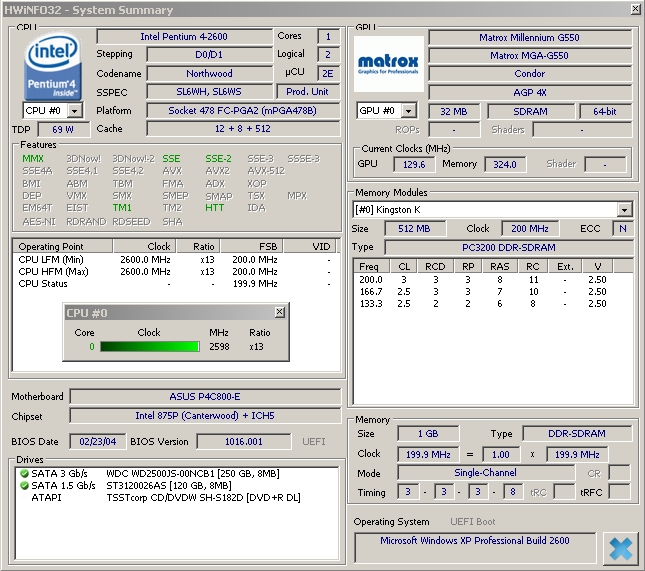
Task: Click the VID column header
Action: tap(310, 246)
